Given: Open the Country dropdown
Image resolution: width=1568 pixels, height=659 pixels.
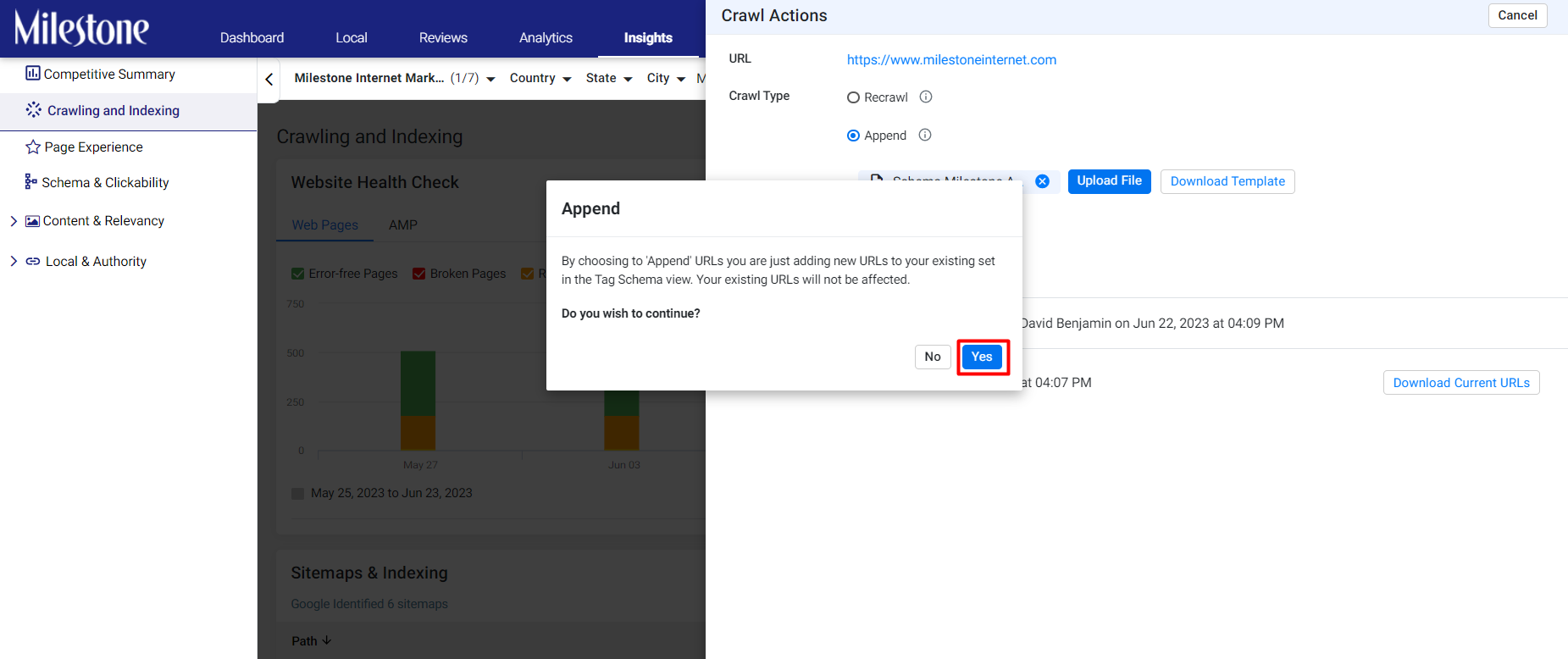Looking at the screenshot, I should [540, 78].
